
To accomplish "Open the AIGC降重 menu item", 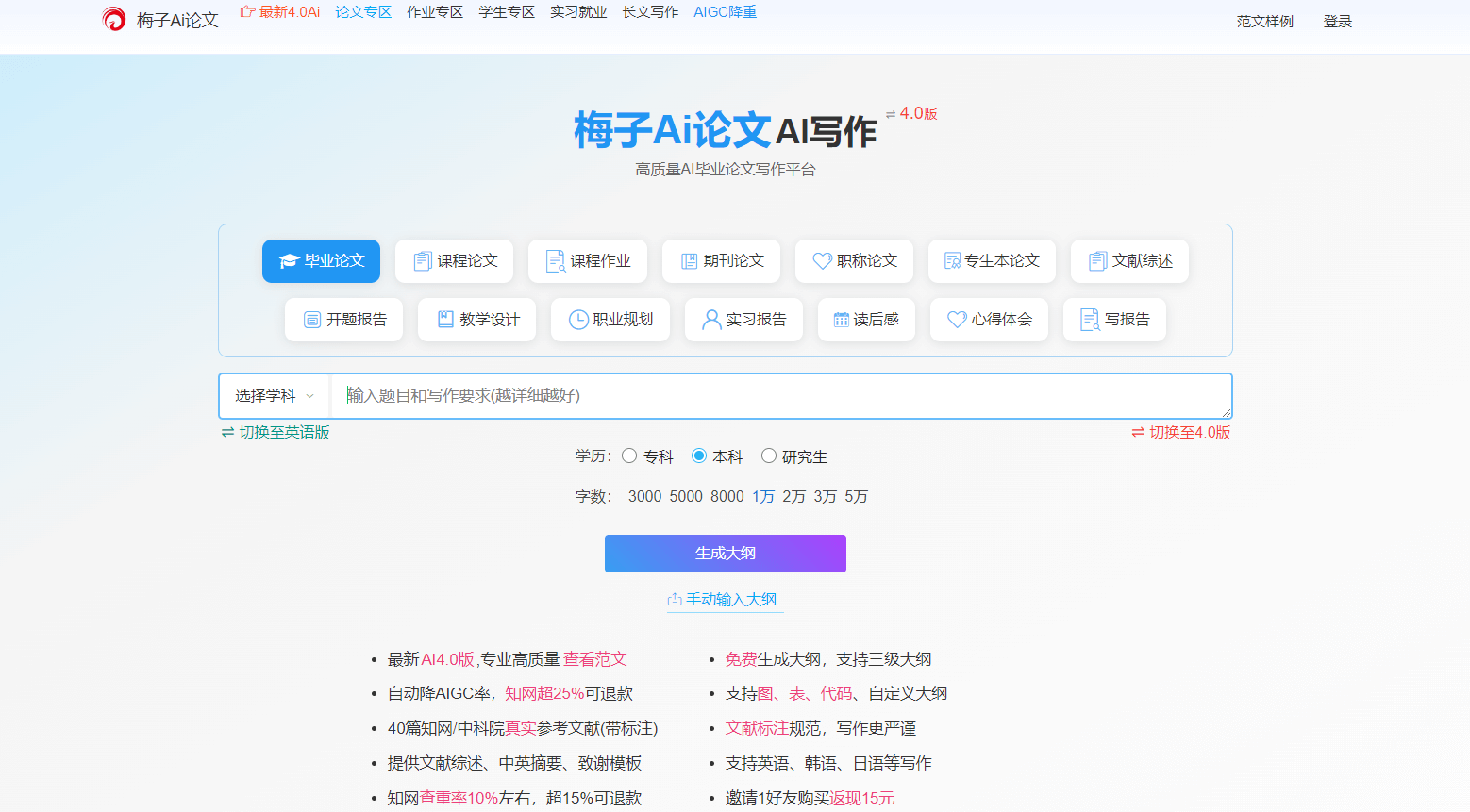I will click(x=725, y=13).
